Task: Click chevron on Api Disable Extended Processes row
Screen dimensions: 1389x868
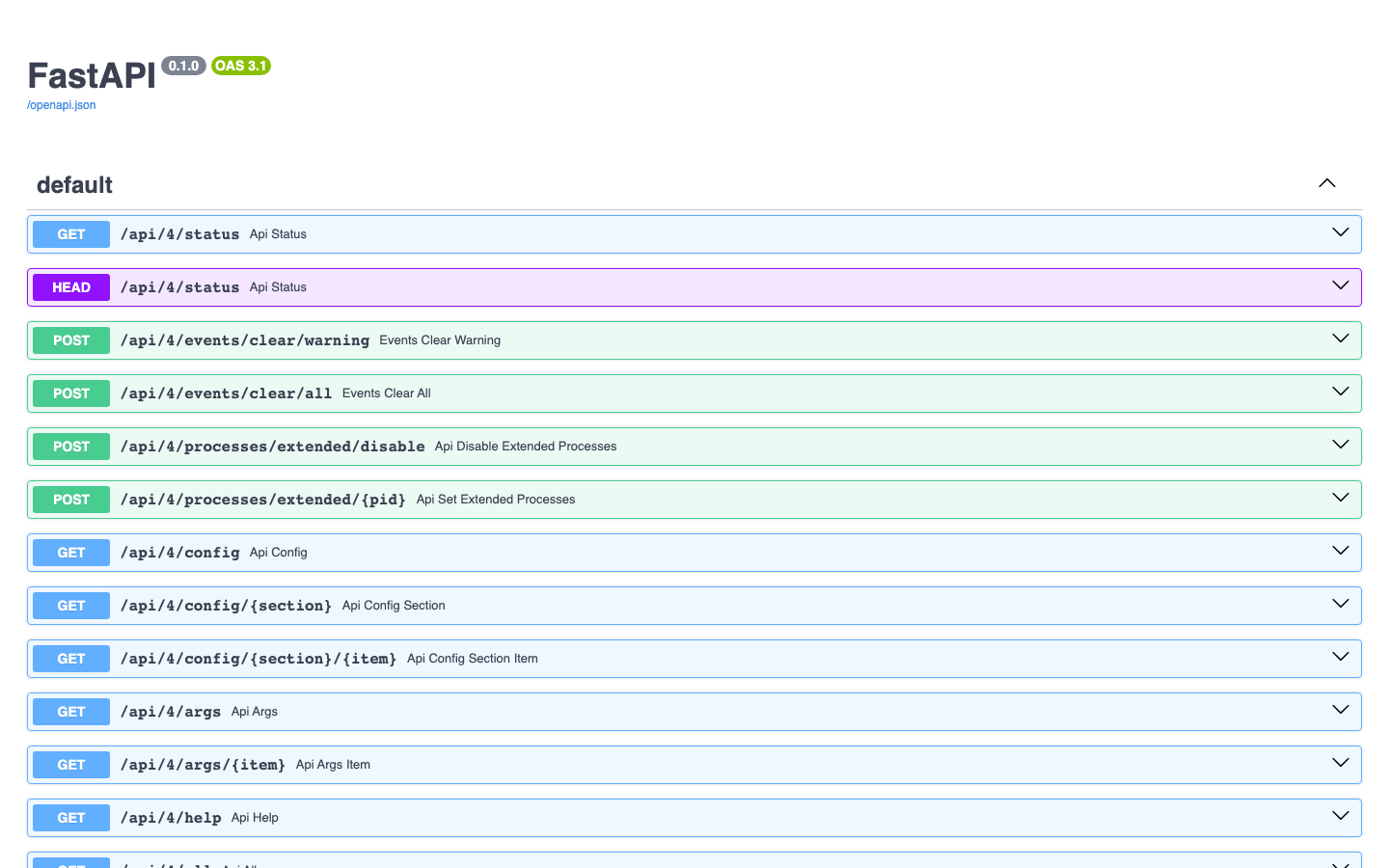Action: click(1341, 445)
